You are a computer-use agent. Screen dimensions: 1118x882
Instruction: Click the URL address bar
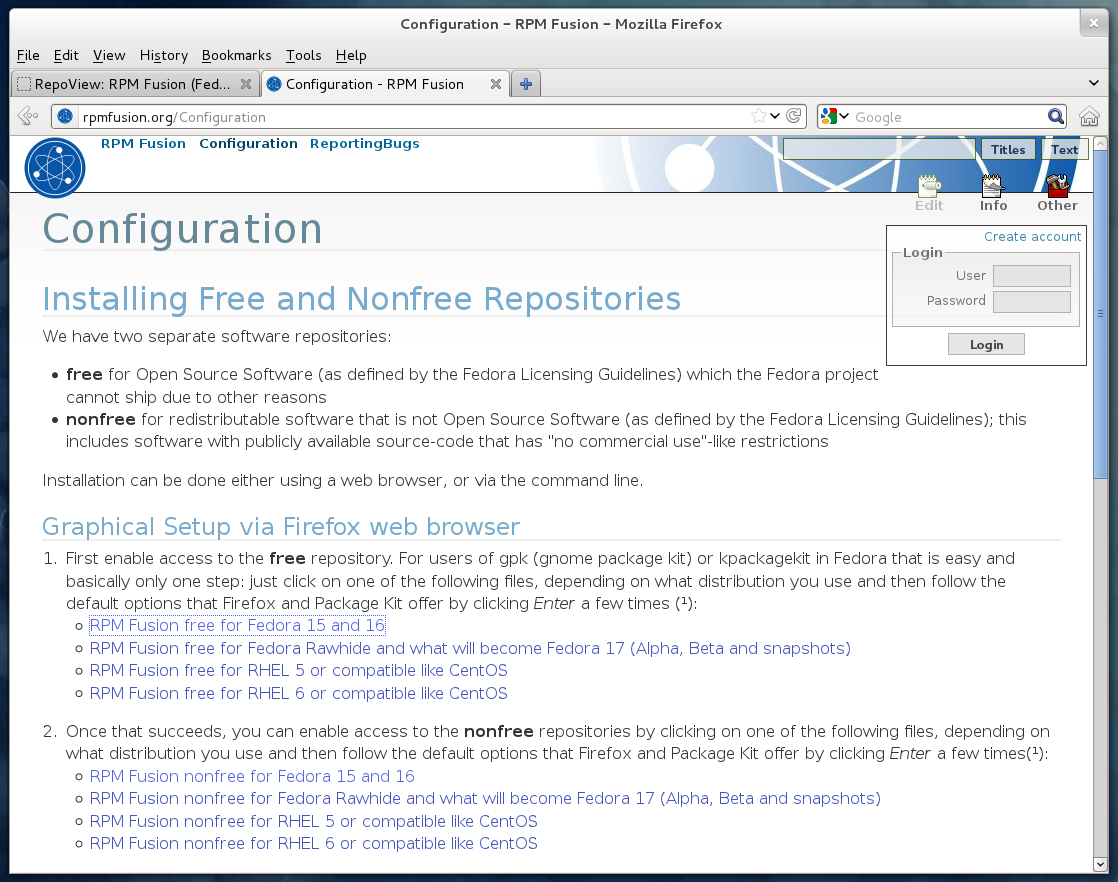pos(414,116)
